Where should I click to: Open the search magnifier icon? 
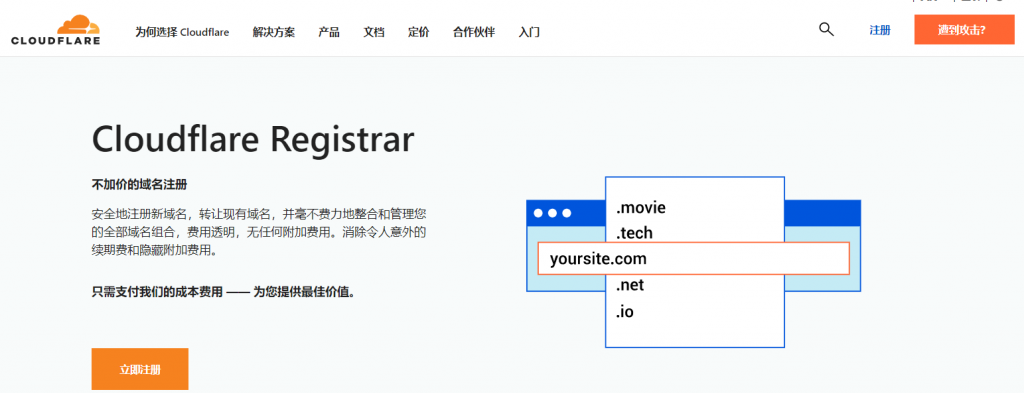(x=826, y=29)
